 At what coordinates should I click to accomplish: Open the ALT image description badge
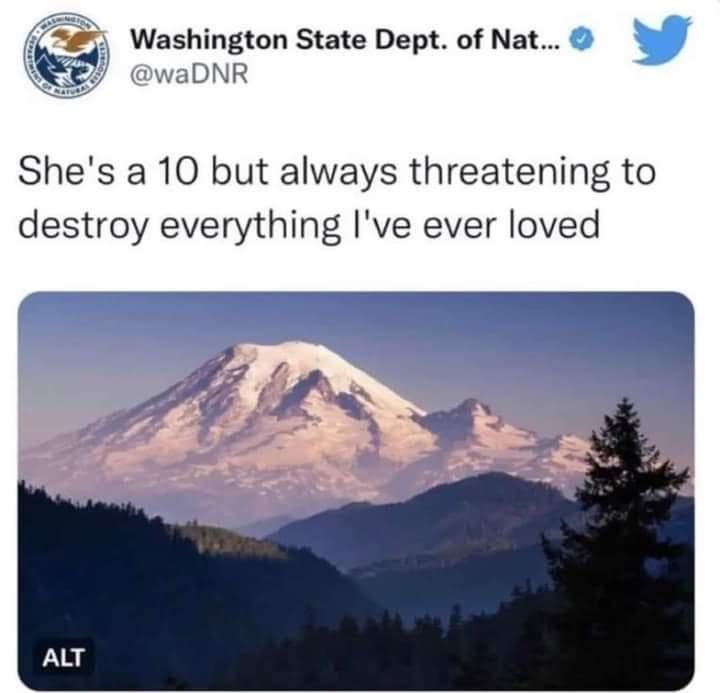(63, 657)
